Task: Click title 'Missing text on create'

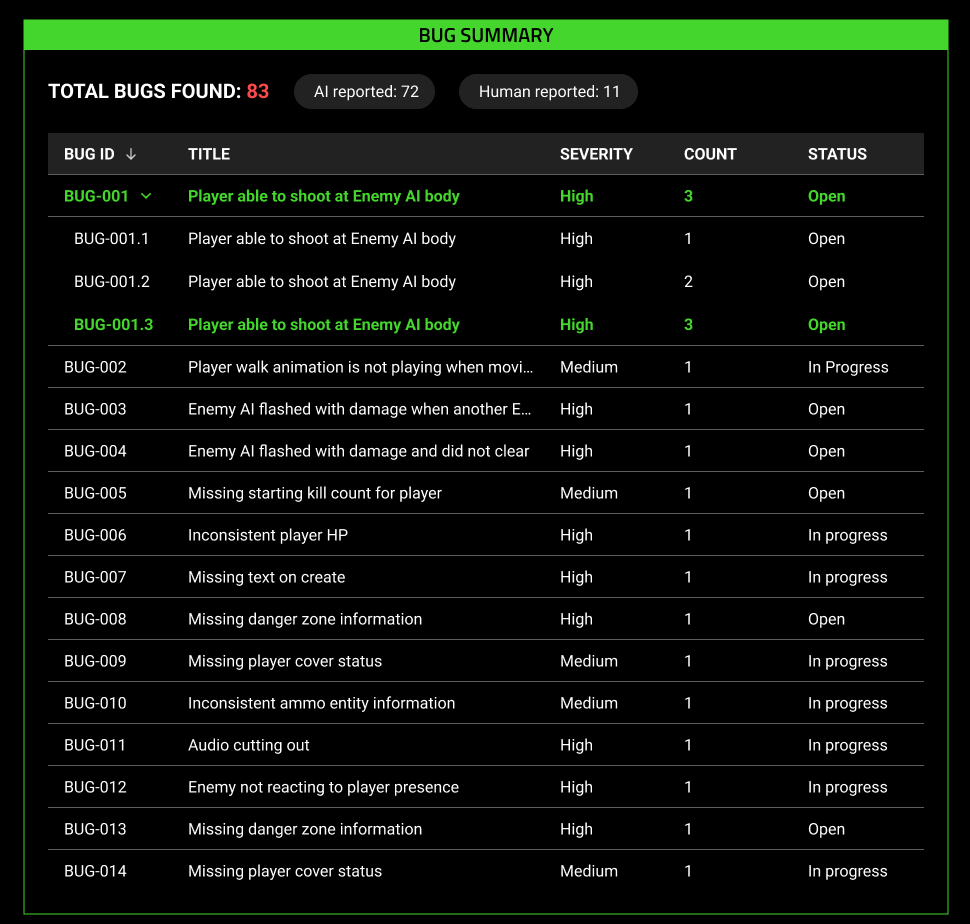Action: 267,578
